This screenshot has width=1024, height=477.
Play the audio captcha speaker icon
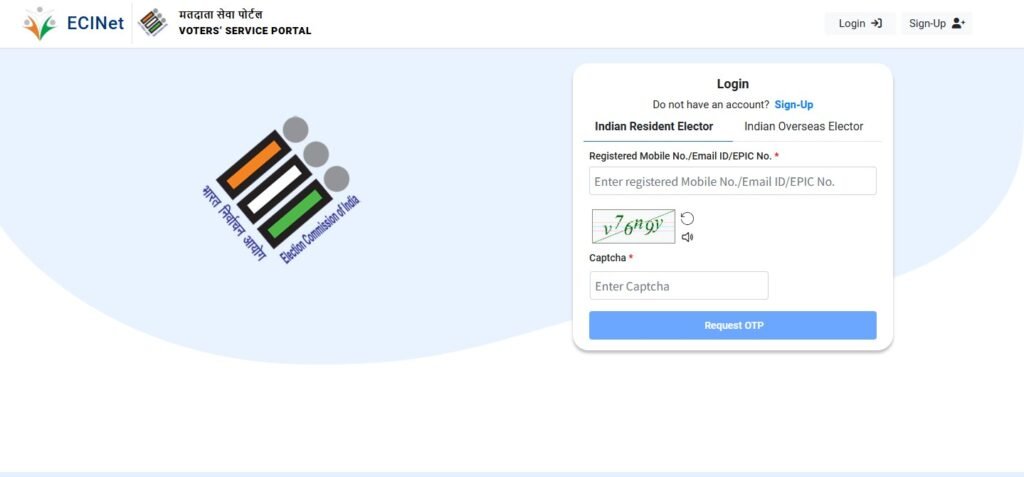coord(687,237)
